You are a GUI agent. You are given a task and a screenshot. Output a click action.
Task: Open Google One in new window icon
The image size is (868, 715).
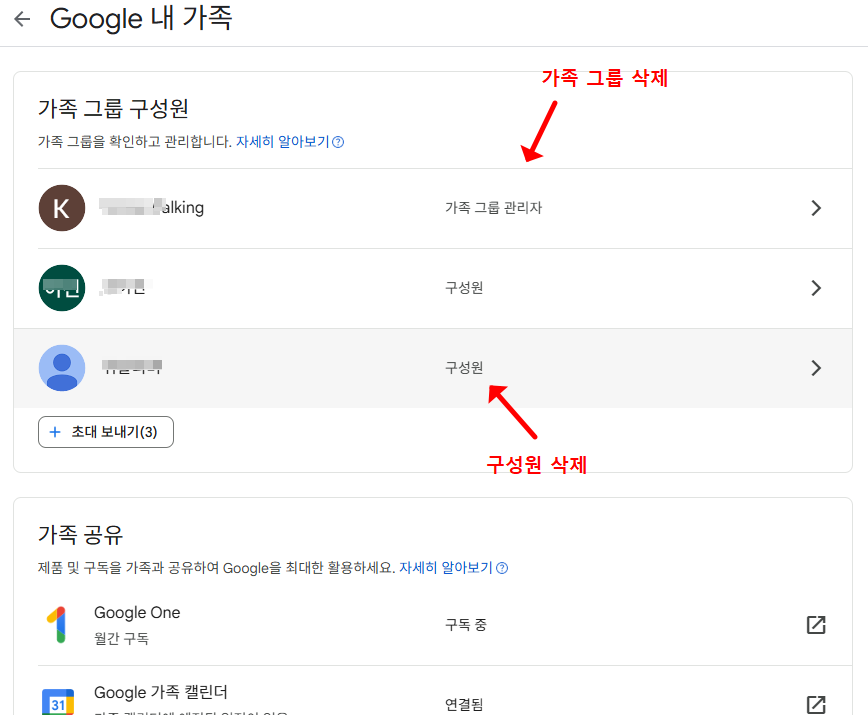tap(816, 625)
